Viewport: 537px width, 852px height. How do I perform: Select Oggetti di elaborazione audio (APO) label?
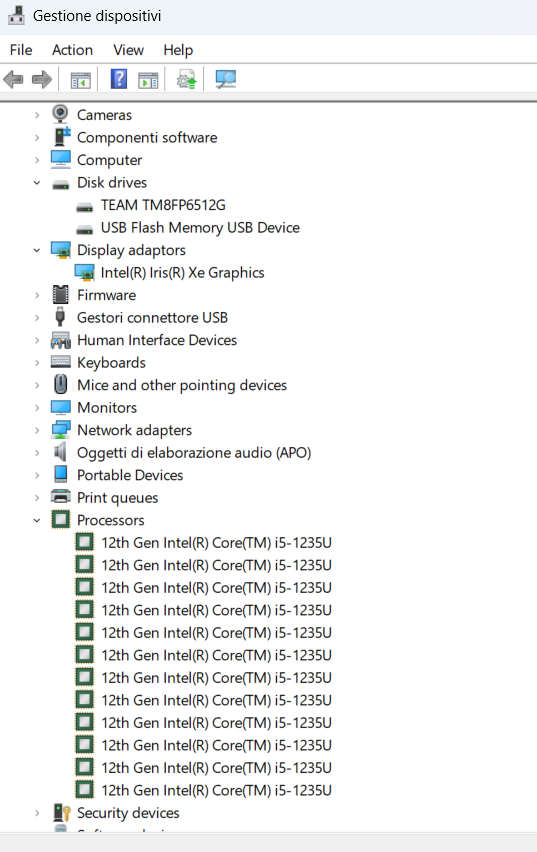pos(194,453)
